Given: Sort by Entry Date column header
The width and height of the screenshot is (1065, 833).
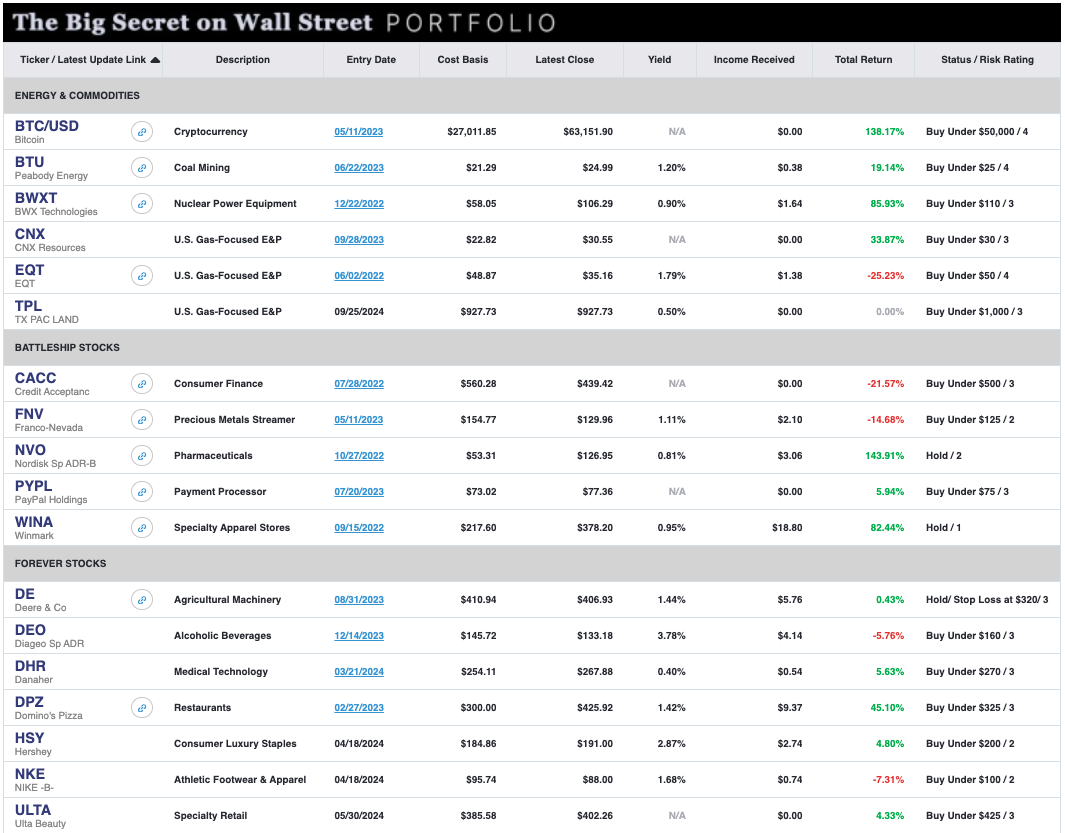Looking at the screenshot, I should click(x=371, y=60).
